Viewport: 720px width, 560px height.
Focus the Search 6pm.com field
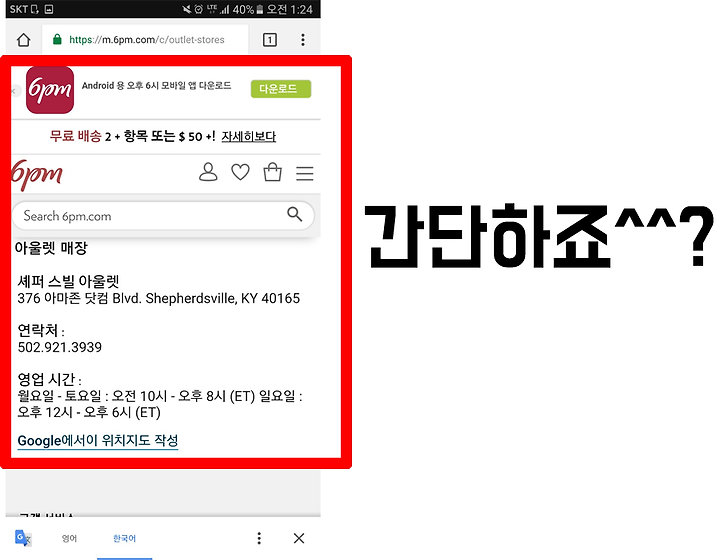click(163, 216)
